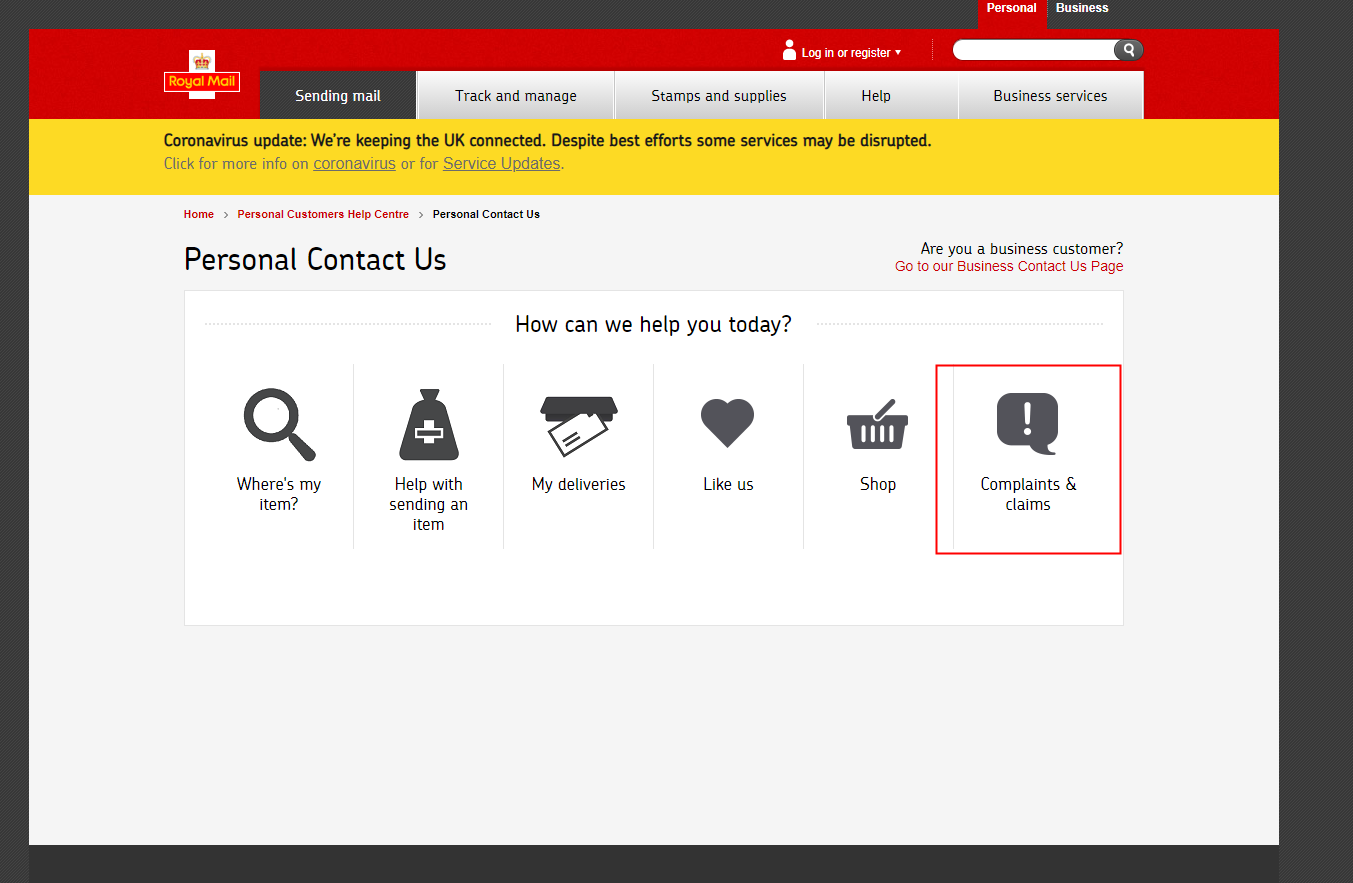Screen dimensions: 1353x883
Task: Go to Business Contact Us Page link
Action: click(x=1008, y=267)
